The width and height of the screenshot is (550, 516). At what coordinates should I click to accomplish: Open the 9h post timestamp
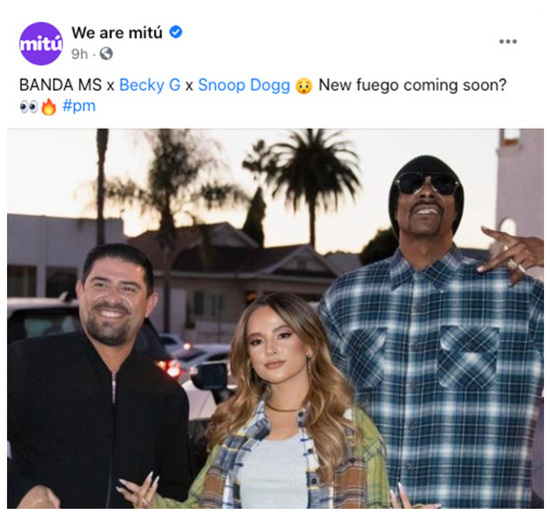tap(79, 54)
